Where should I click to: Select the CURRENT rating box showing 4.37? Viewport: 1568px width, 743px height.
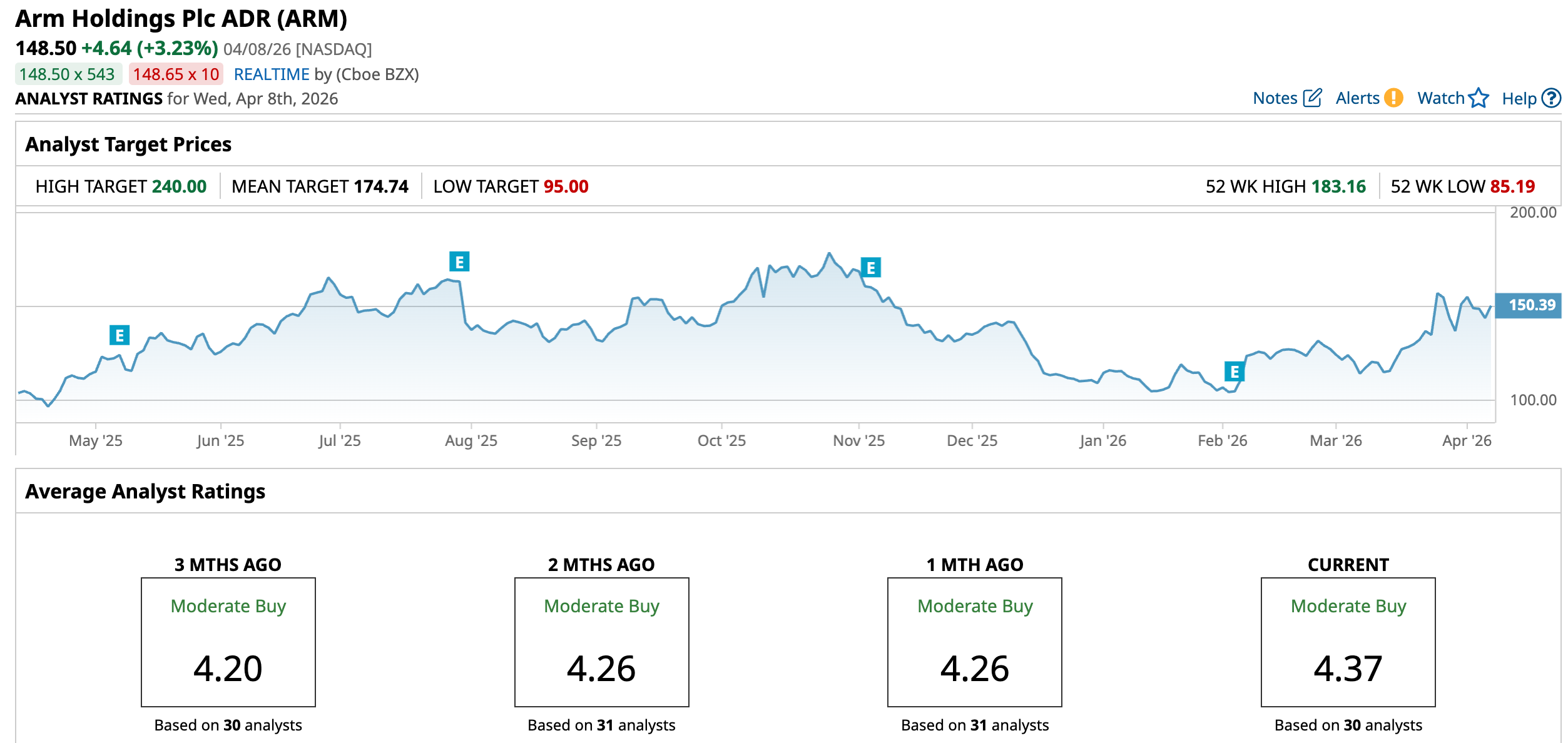pos(1348,642)
